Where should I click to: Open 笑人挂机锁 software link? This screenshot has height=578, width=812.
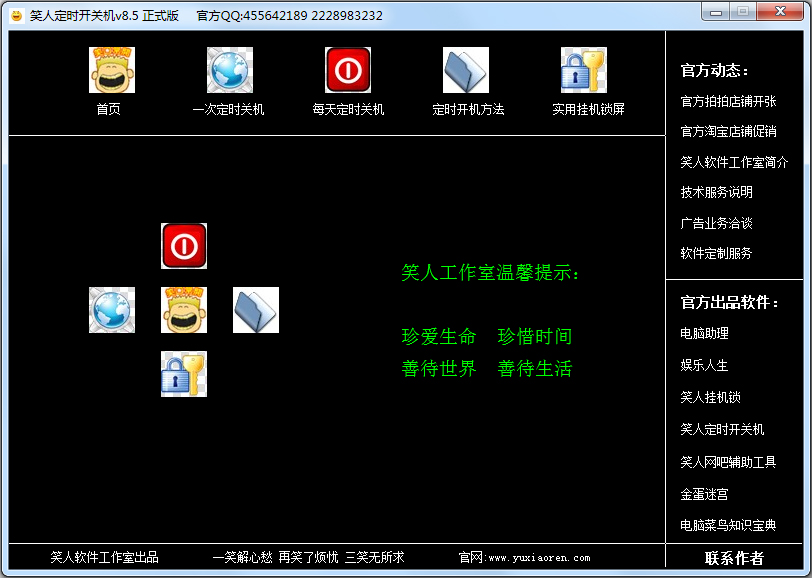coord(710,397)
